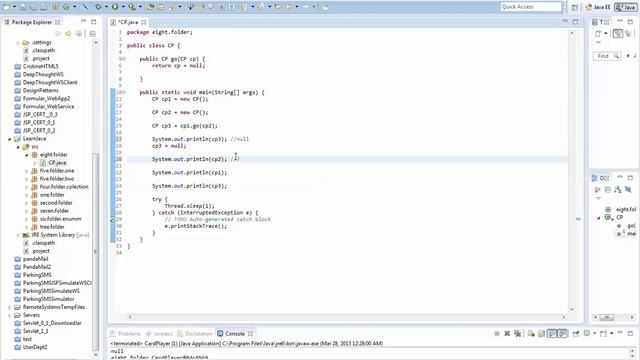The image size is (640, 360).
Task: Switch to the Declaration tab
Action: pos(195,333)
